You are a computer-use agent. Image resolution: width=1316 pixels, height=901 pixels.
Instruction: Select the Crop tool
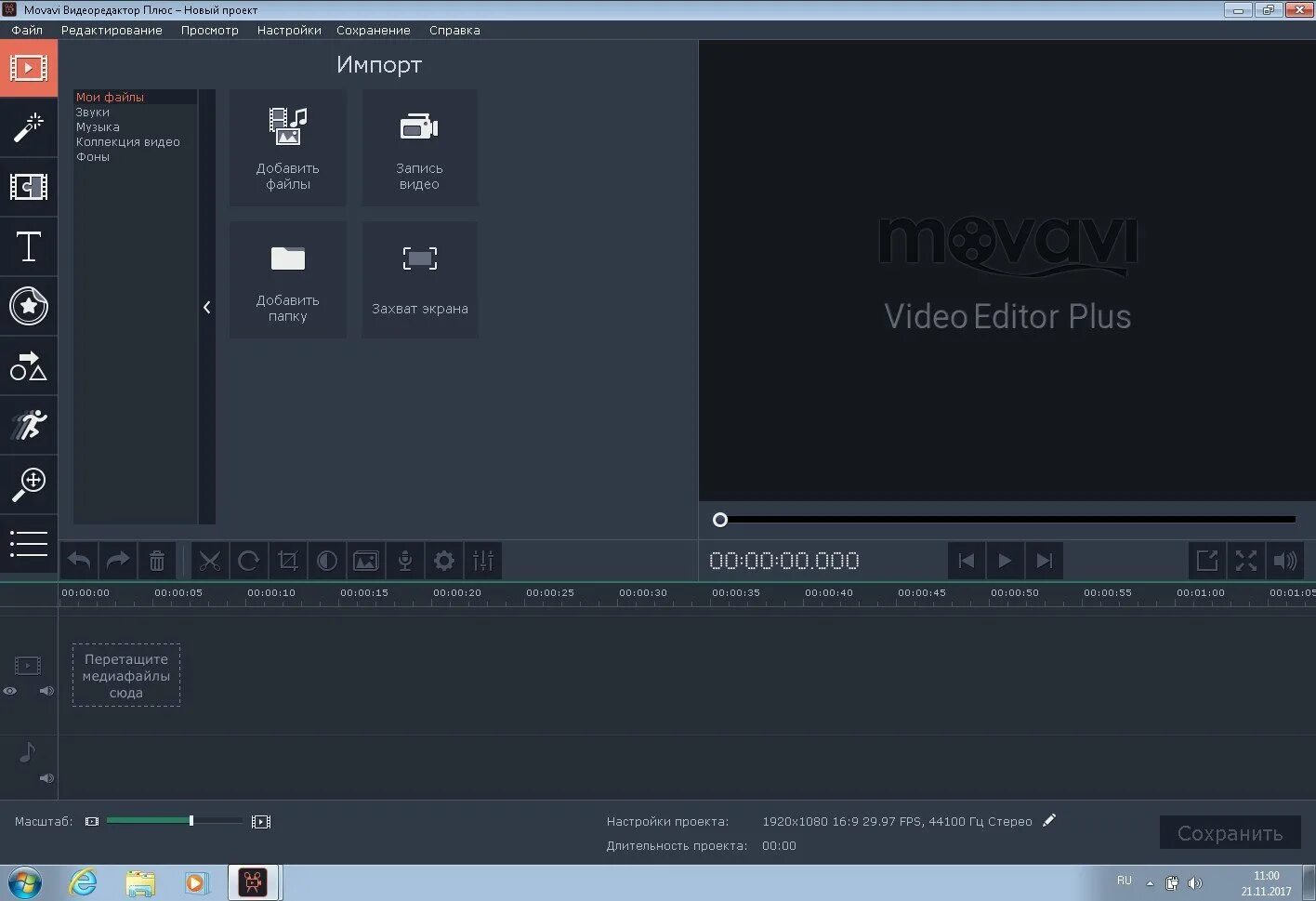288,561
